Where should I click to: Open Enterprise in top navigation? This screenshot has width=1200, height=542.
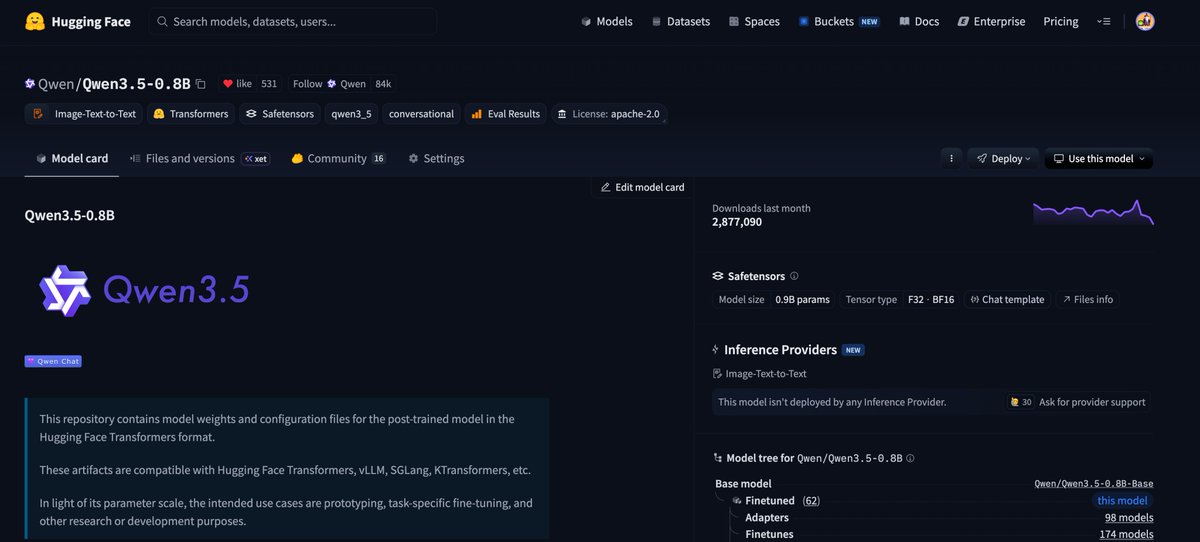(991, 21)
